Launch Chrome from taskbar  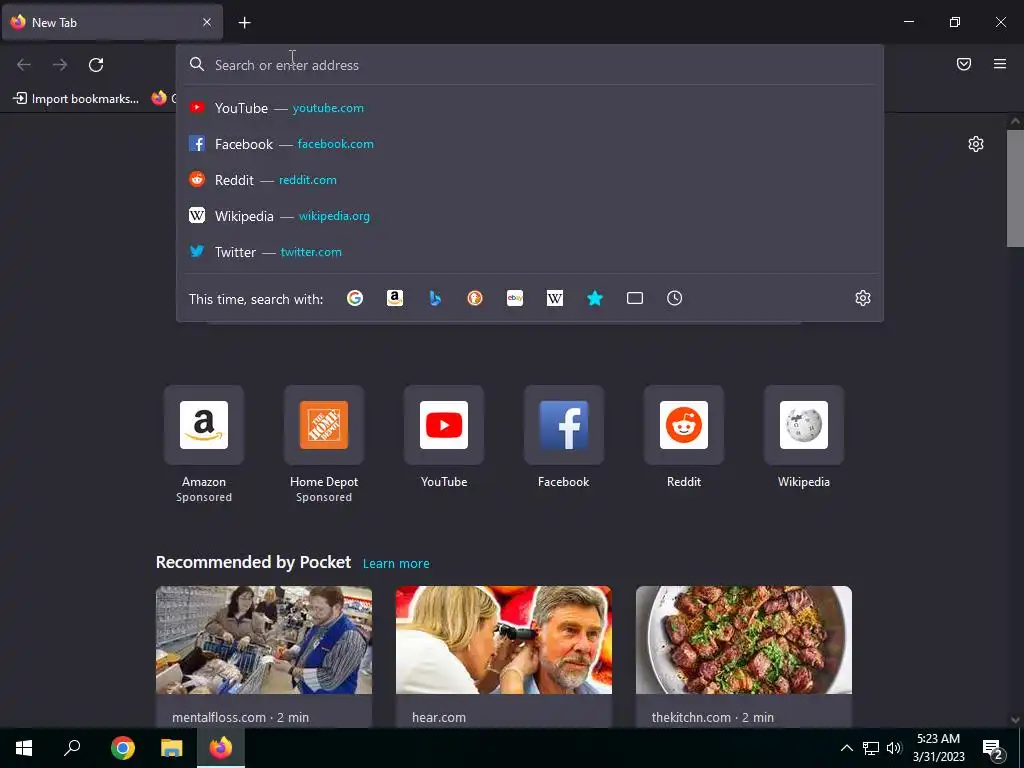pyautogui.click(x=122, y=748)
